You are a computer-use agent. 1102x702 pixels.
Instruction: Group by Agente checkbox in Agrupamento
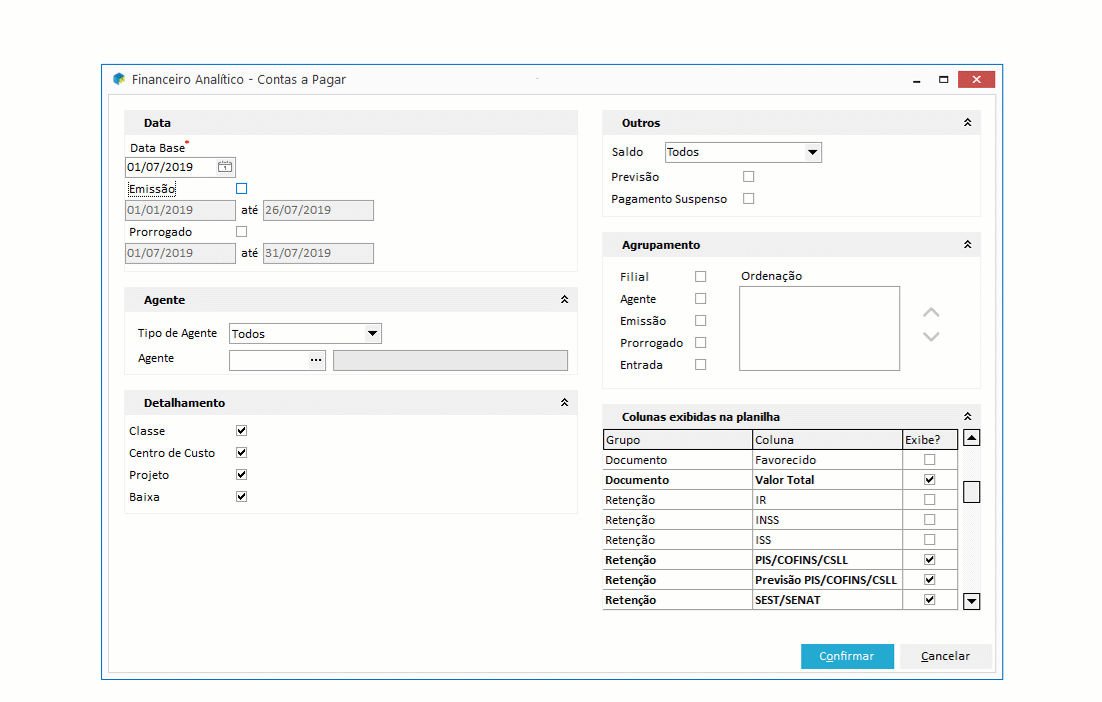[701, 299]
